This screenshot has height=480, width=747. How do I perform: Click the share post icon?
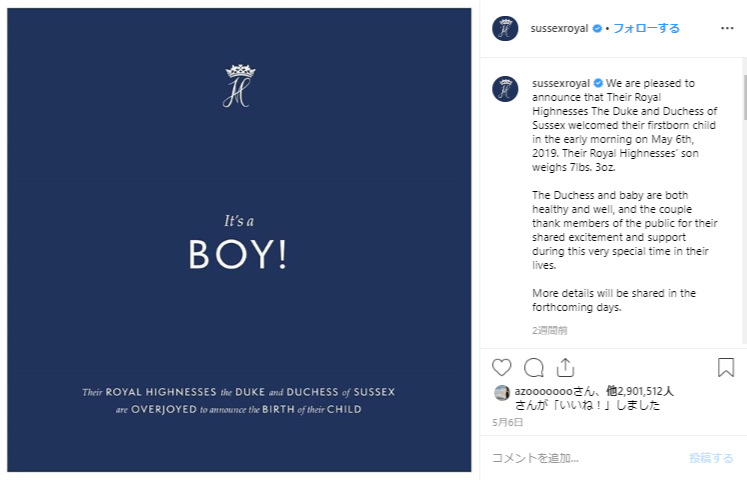[565, 367]
